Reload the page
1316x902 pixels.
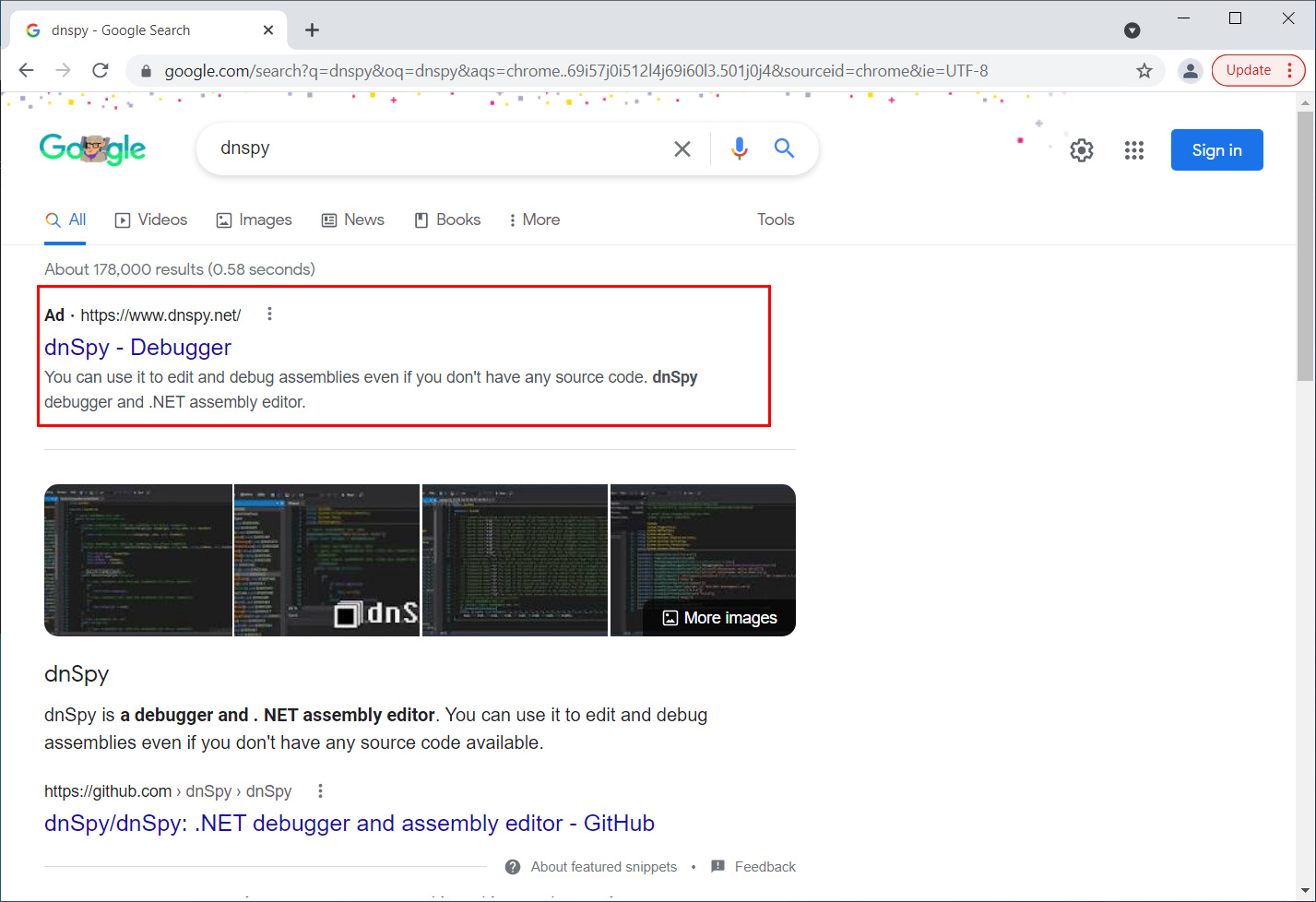pos(101,71)
